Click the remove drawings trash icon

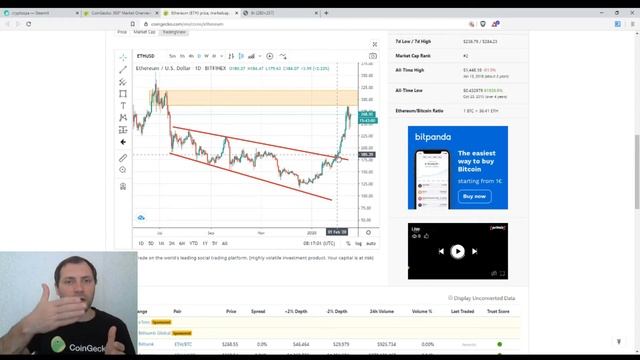pos(123,187)
